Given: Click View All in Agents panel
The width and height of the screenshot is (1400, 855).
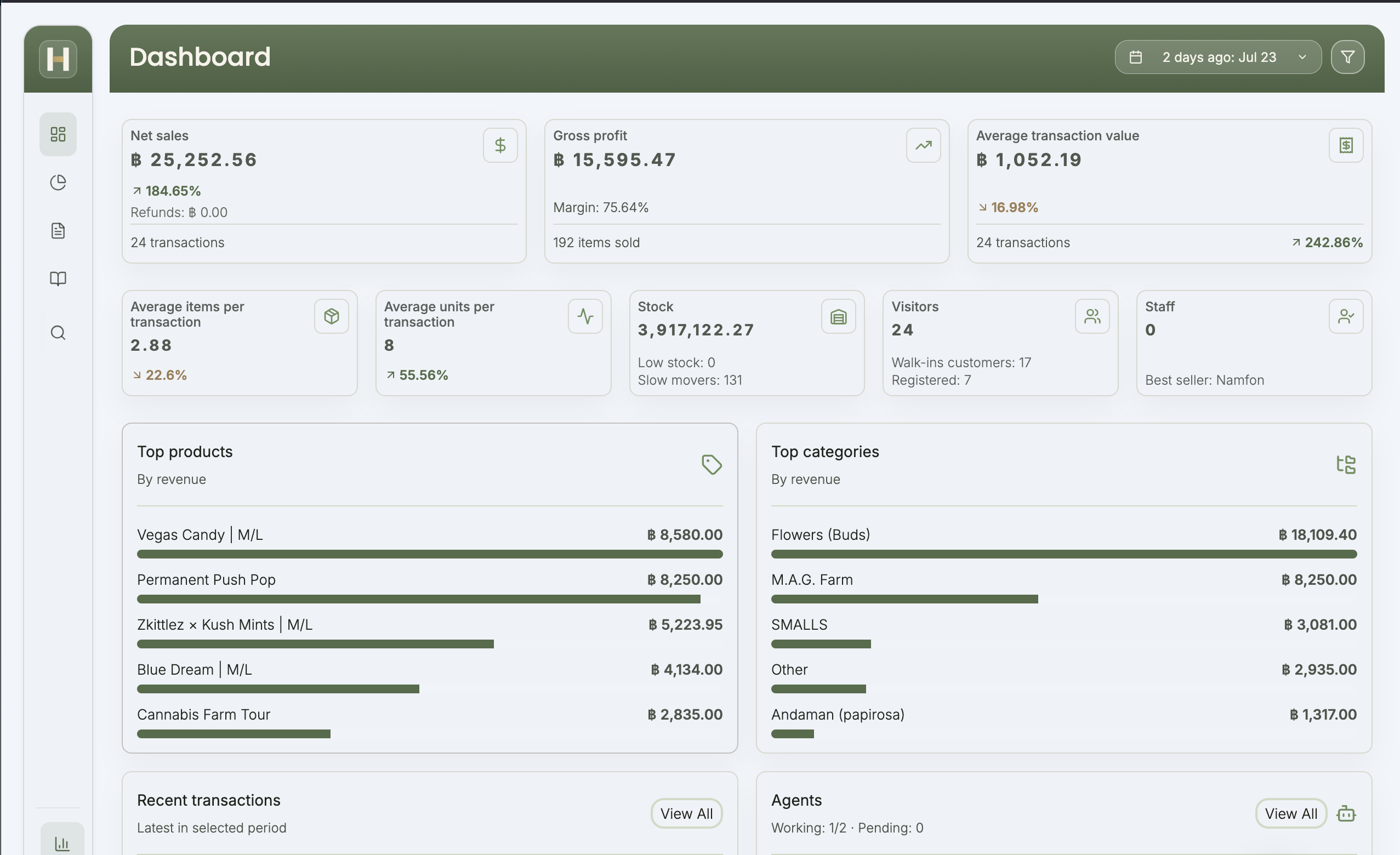Looking at the screenshot, I should pyautogui.click(x=1291, y=813).
